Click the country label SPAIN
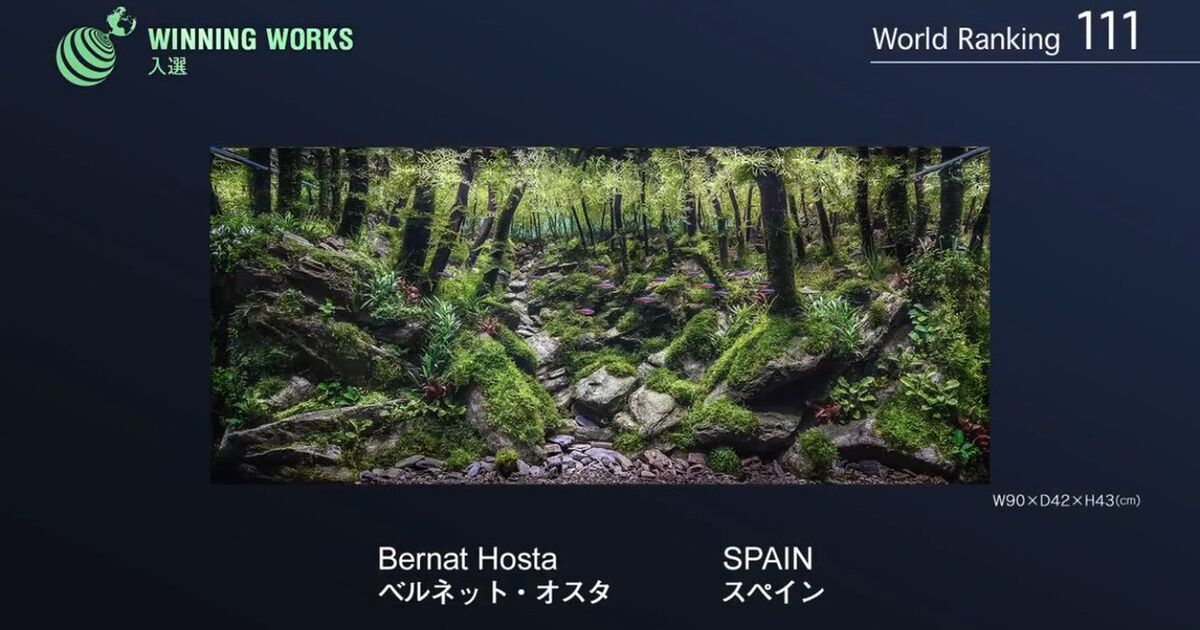 click(x=768, y=558)
